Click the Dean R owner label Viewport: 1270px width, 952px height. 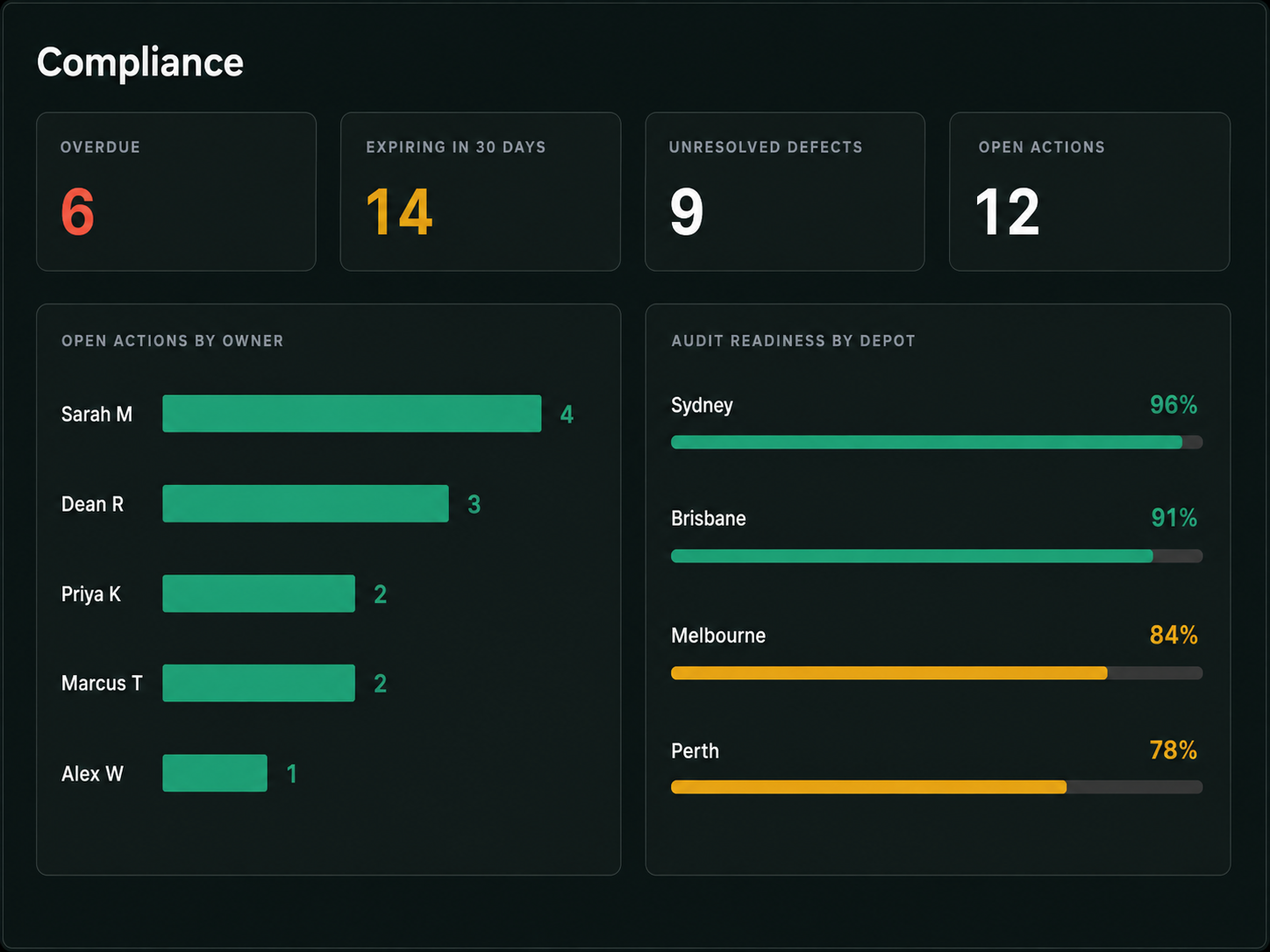click(92, 504)
